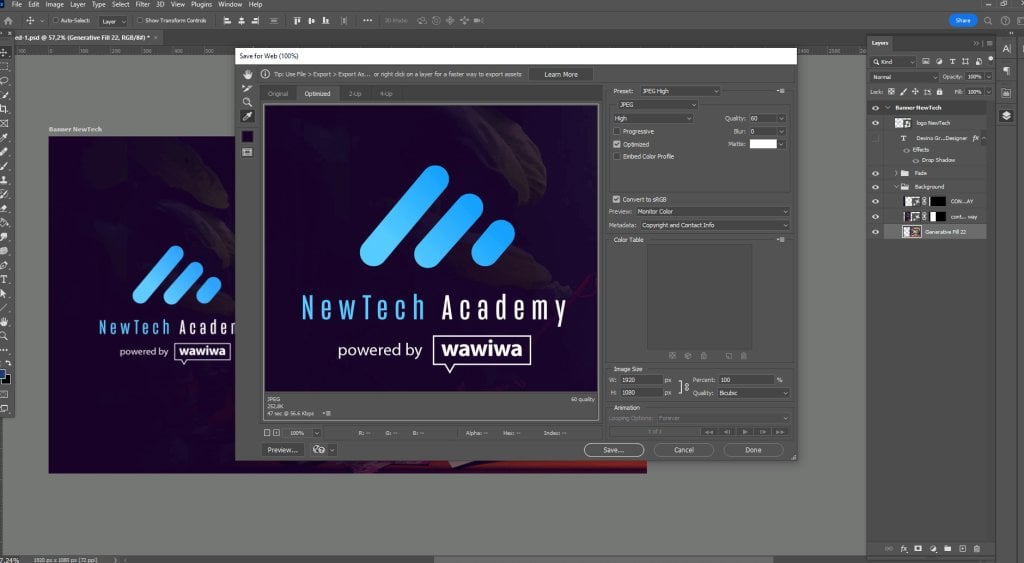
Task: Open the file format dropdown showing JPEG
Action: tap(657, 105)
